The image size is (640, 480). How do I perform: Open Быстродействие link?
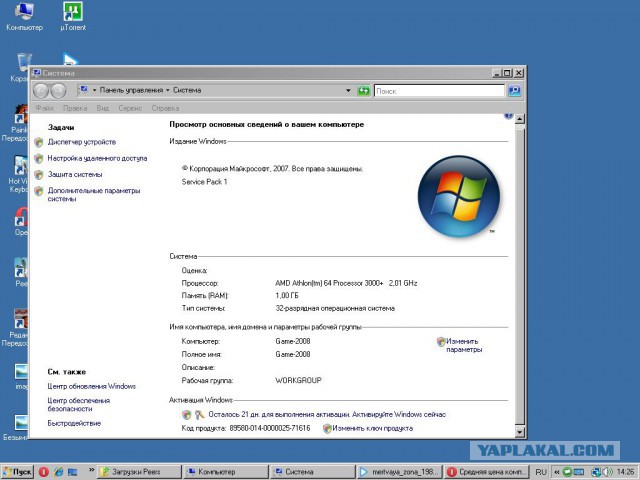click(74, 423)
